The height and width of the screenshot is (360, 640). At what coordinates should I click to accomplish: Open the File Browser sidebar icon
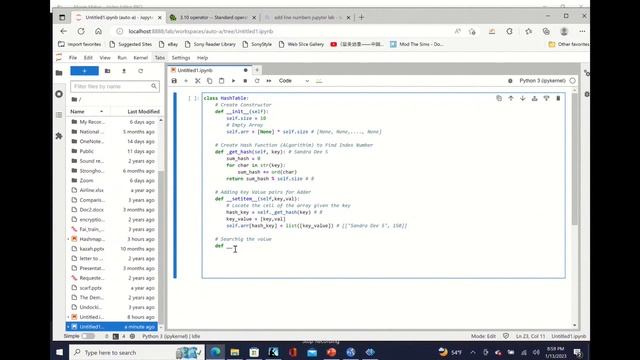coord(59,73)
